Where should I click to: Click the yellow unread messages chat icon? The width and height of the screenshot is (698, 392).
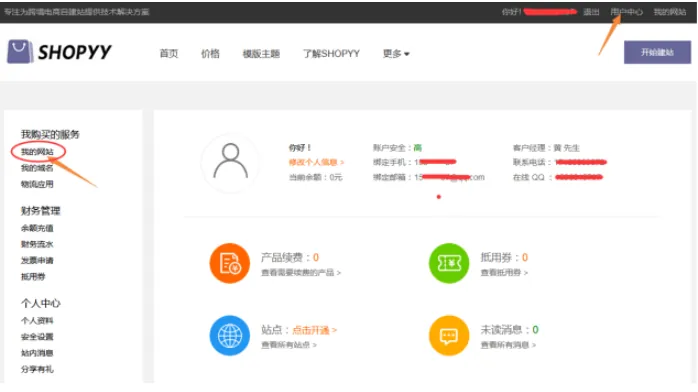449,336
